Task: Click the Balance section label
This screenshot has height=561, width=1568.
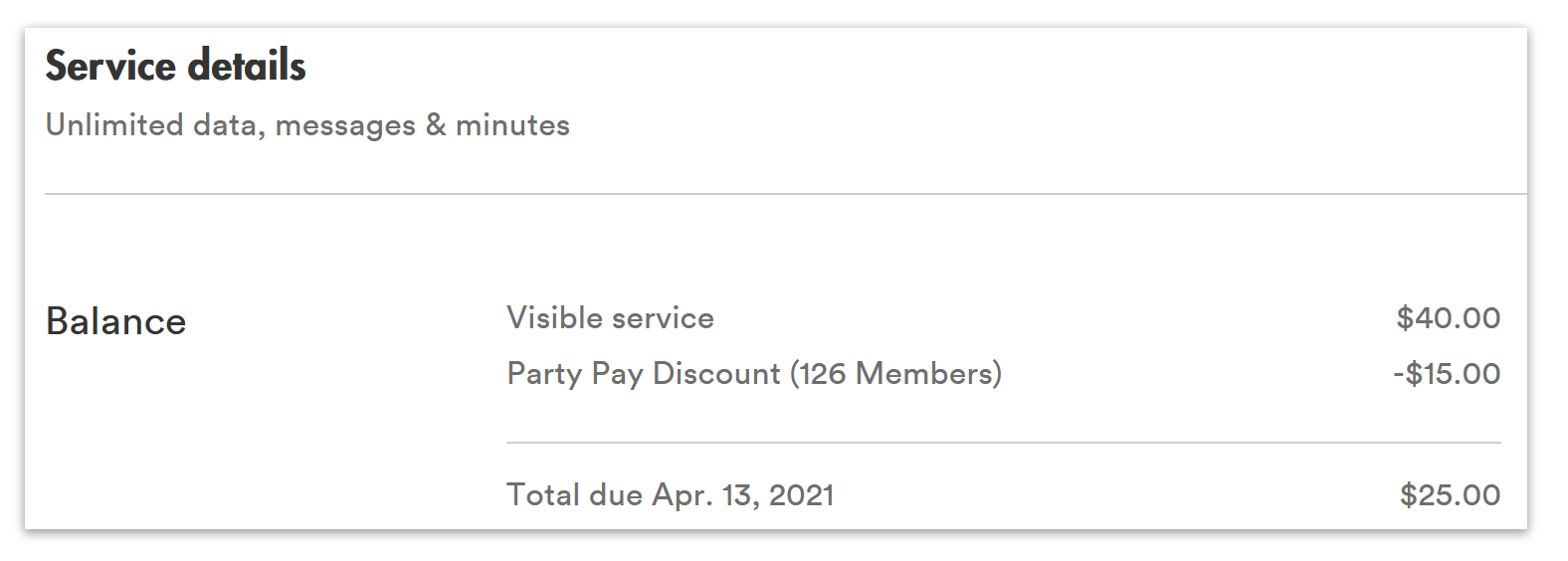Action: click(115, 321)
